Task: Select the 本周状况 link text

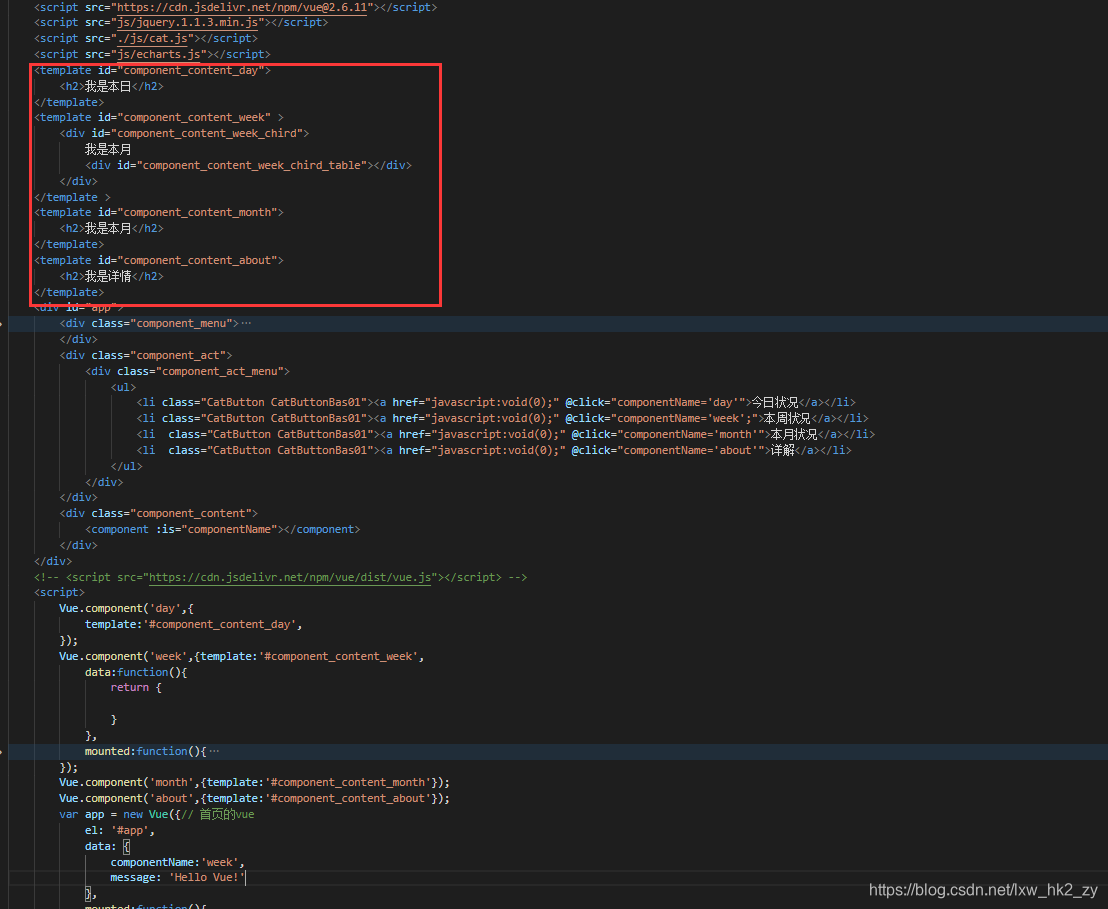Action: point(787,418)
